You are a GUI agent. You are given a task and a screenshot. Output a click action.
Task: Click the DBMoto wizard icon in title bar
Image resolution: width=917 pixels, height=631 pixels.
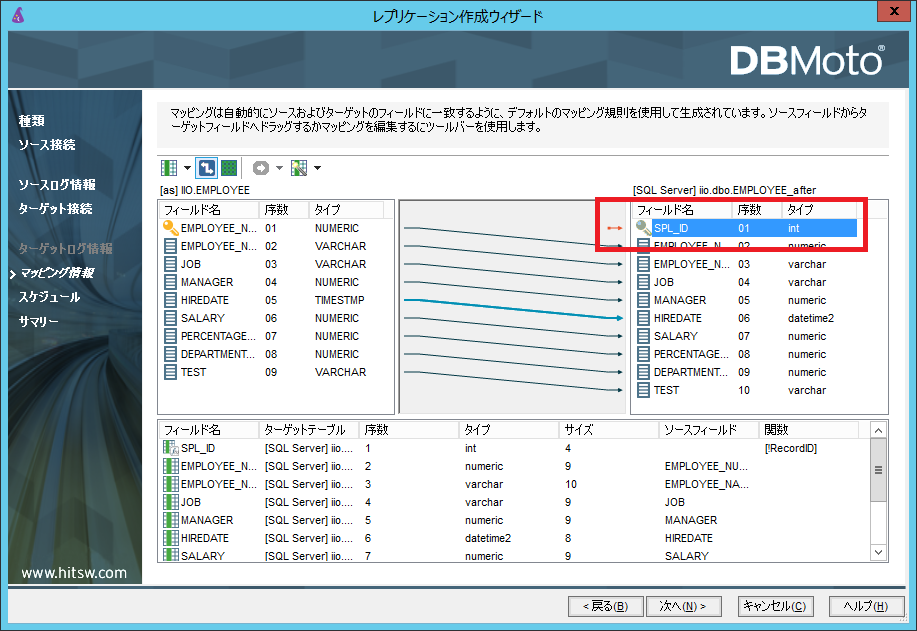point(18,15)
